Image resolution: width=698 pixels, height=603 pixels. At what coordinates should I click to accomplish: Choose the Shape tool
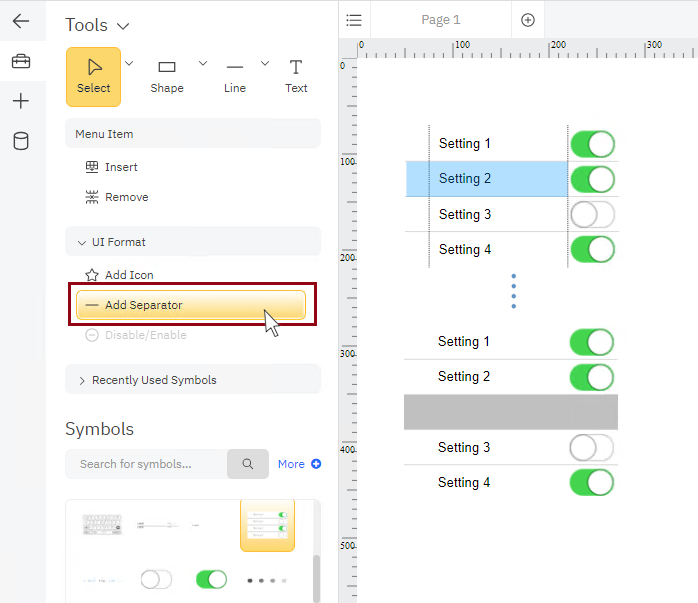(167, 77)
